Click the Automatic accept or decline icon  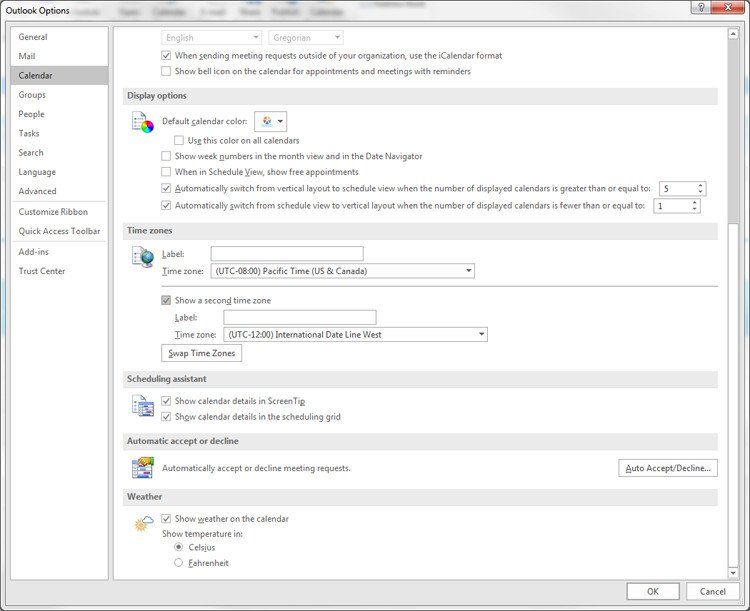coord(143,467)
